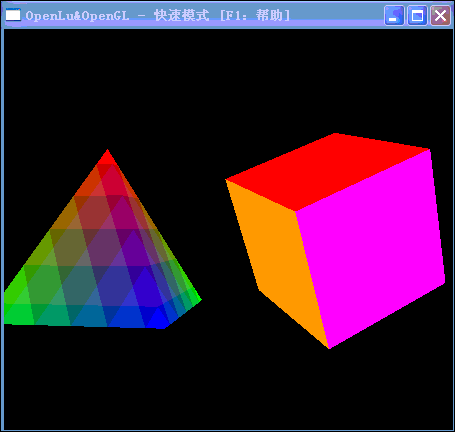The height and width of the screenshot is (432, 455).
Task: Click empty black area below the shapes
Action: point(227,390)
